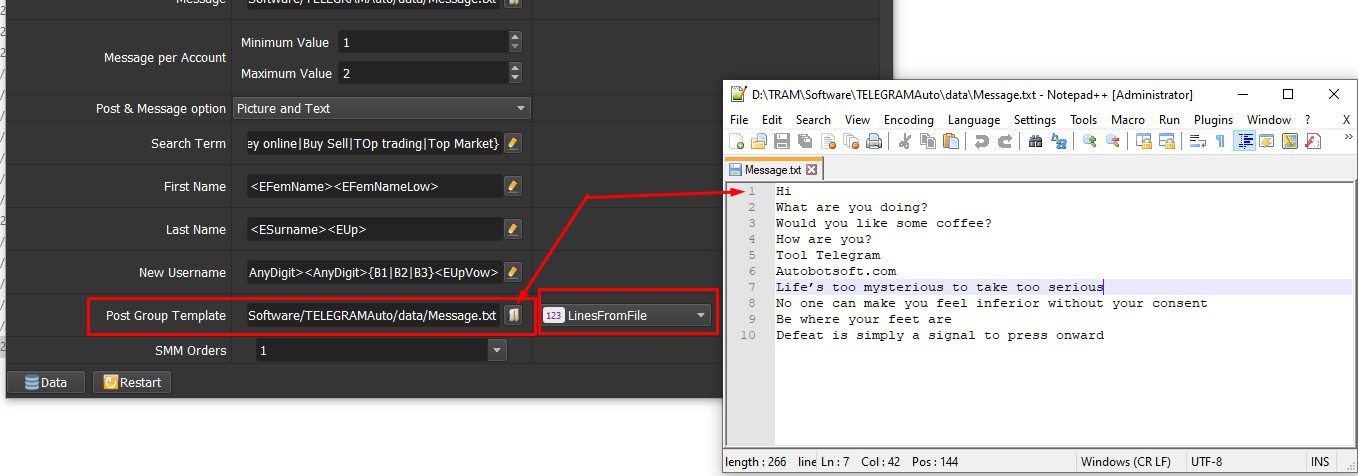Click the Cut scissors icon
The width and height of the screenshot is (1358, 476).
[904, 141]
